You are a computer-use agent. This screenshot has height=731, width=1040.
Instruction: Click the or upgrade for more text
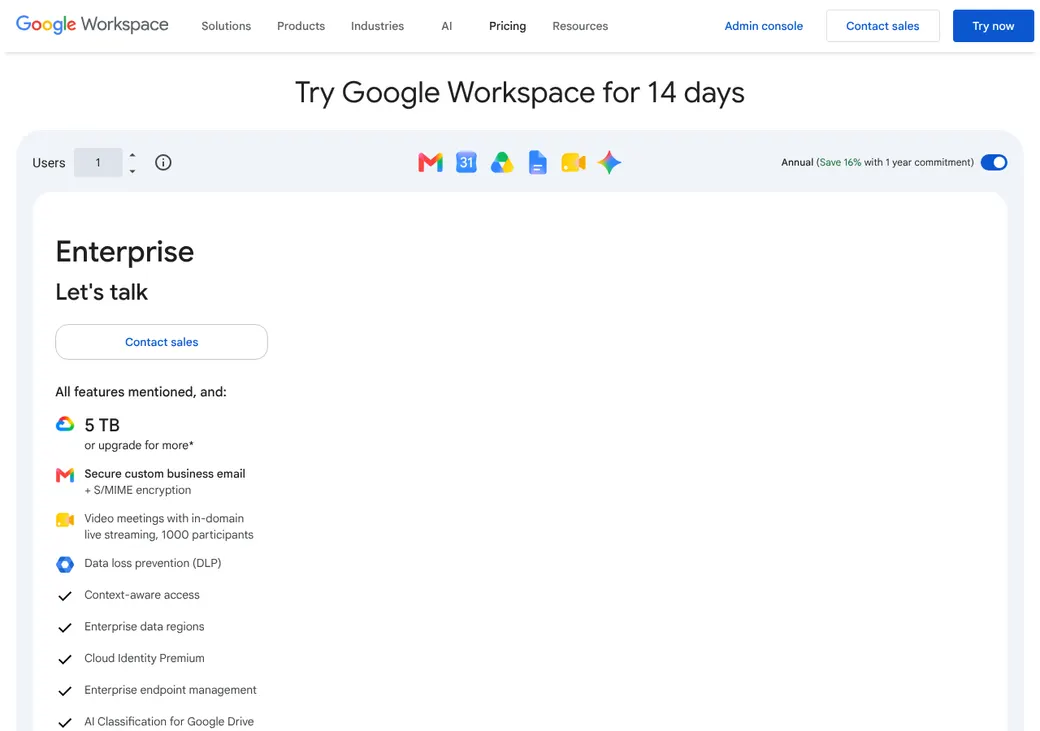(x=139, y=445)
